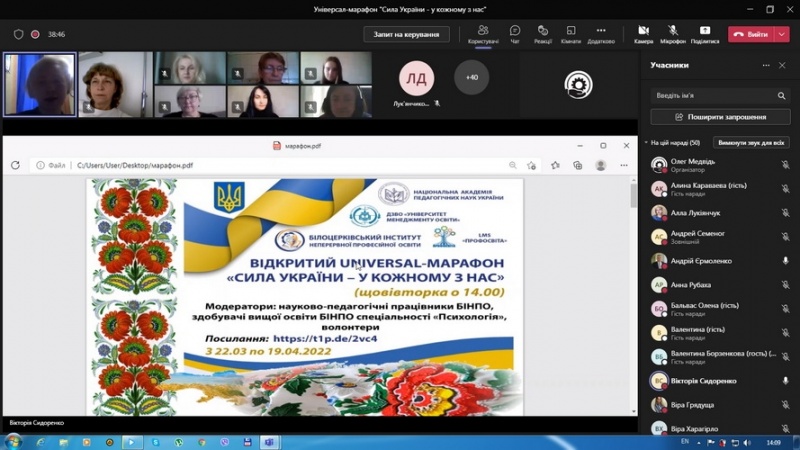Open the Учасники panel more options menu
Screen dimensions: 800x450
766,65
